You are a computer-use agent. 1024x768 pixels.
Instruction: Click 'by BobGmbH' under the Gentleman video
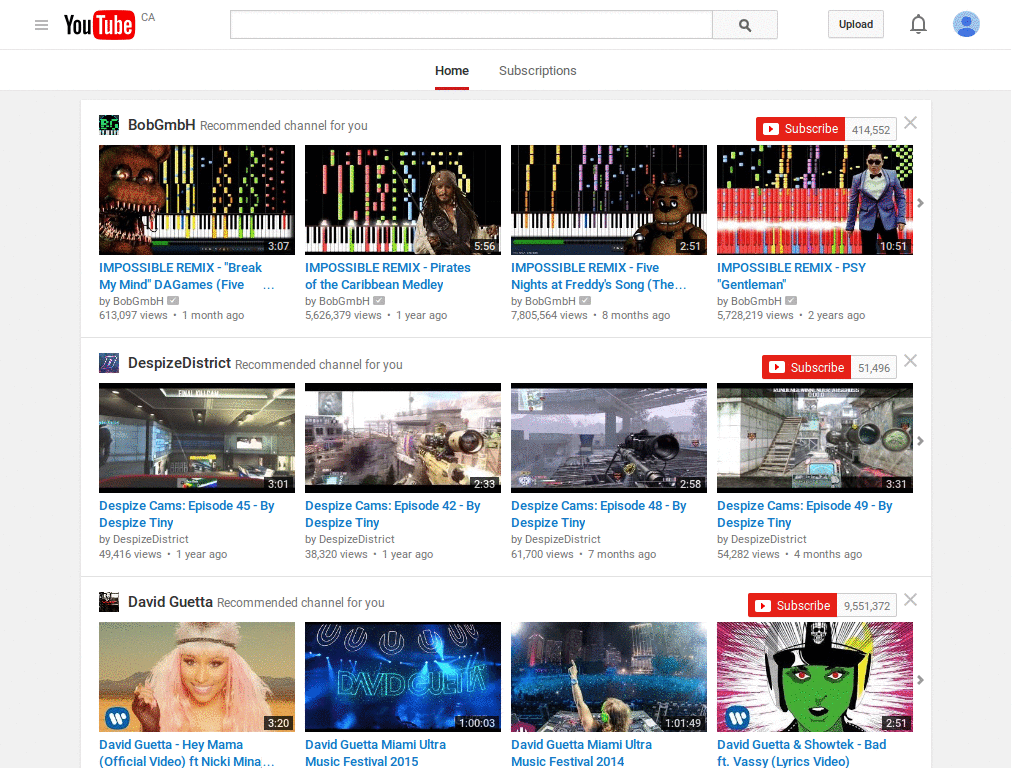749,301
